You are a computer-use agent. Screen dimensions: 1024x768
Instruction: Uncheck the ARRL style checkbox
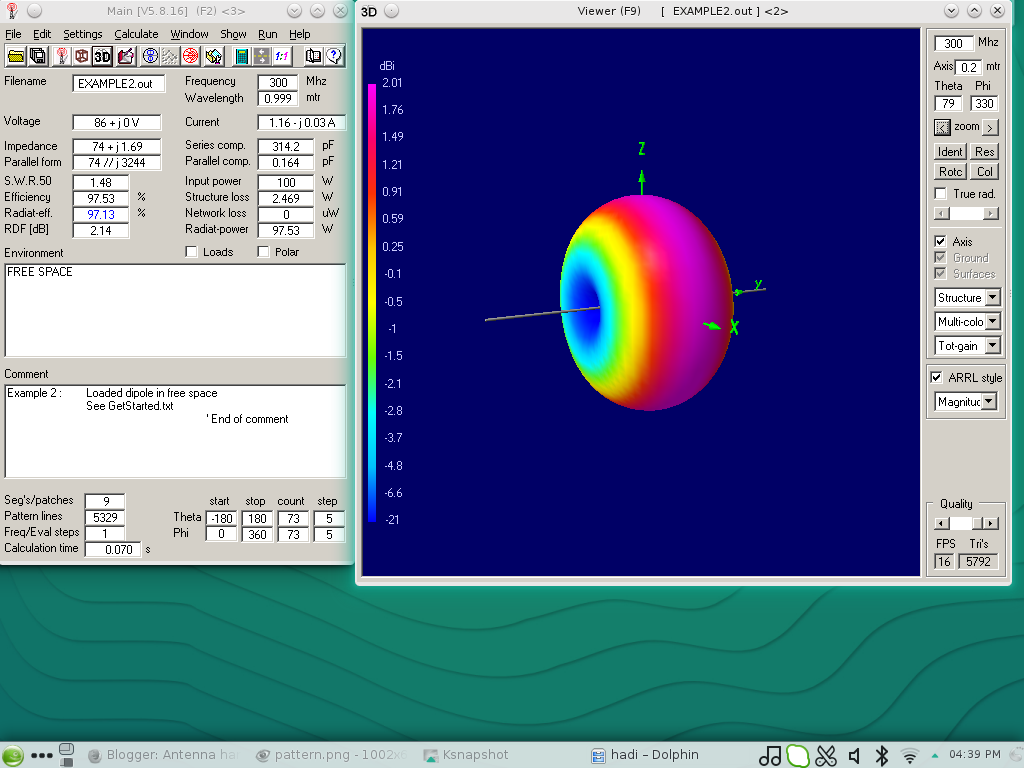pyautogui.click(x=936, y=377)
